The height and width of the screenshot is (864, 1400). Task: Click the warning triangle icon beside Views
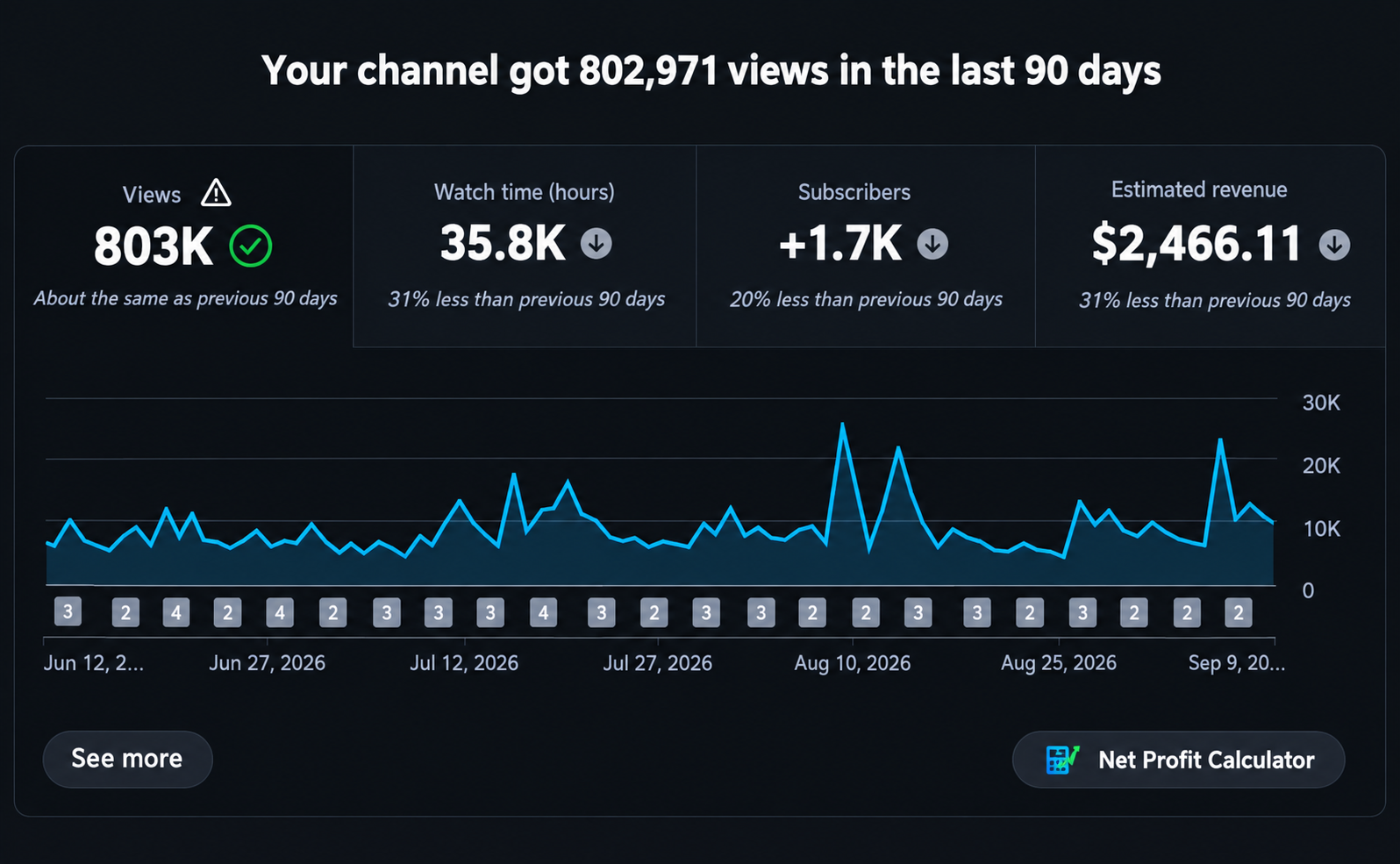pos(216,192)
